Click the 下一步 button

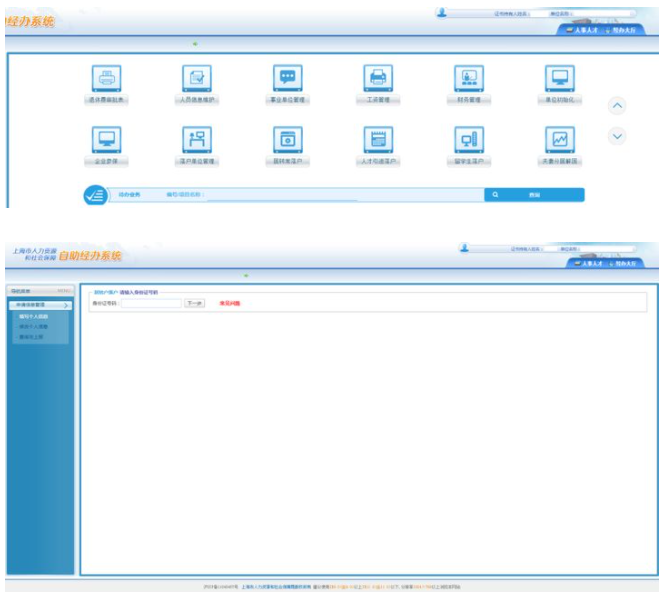[195, 303]
